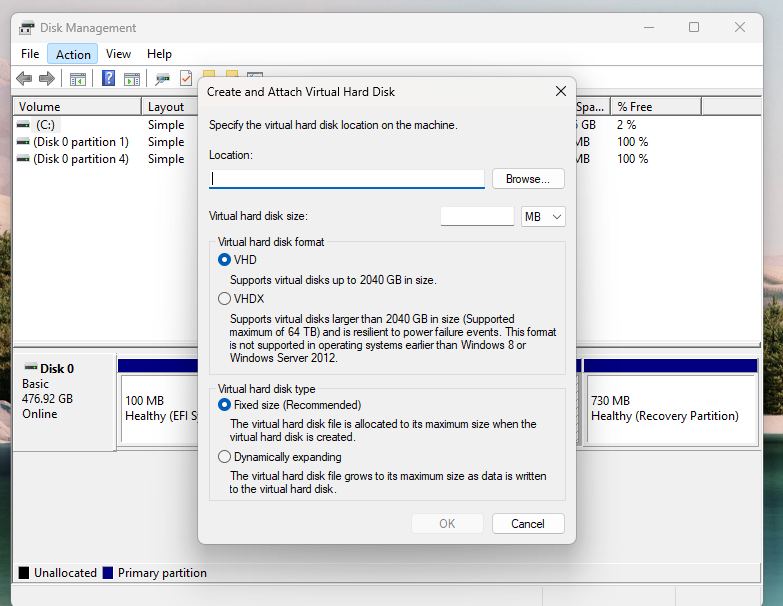Screen dimensions: 783x606
Task: Click the Disk 0 Basic 476.92 GB label
Action: click(x=64, y=402)
